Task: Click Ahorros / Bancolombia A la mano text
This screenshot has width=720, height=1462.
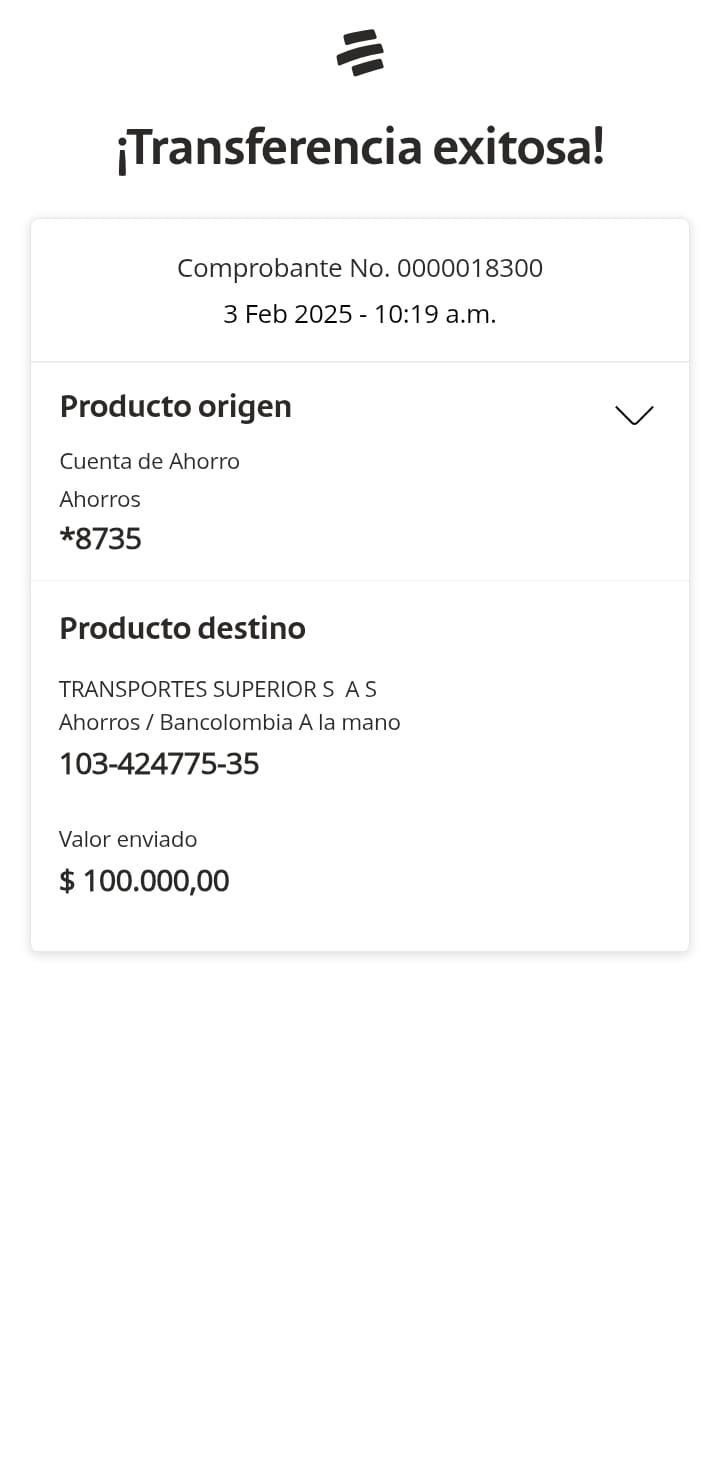Action: pos(230,722)
